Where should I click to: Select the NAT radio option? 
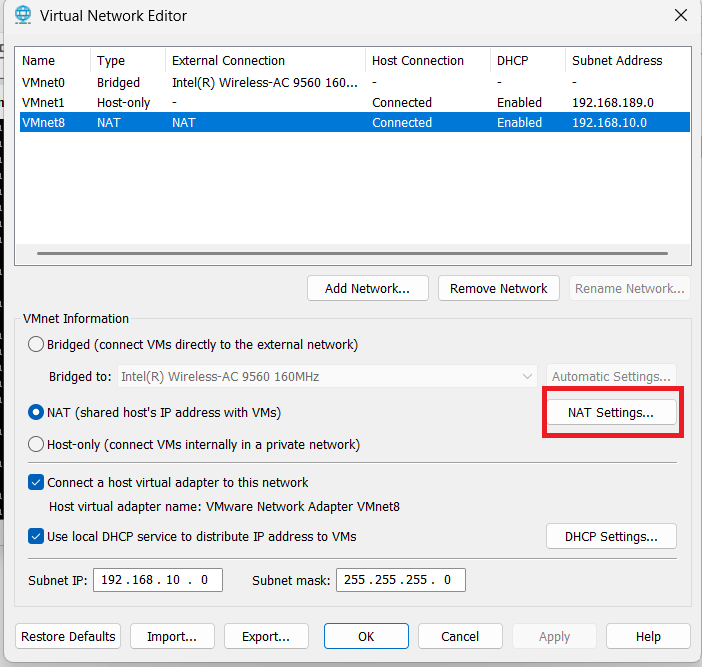[x=36, y=412]
